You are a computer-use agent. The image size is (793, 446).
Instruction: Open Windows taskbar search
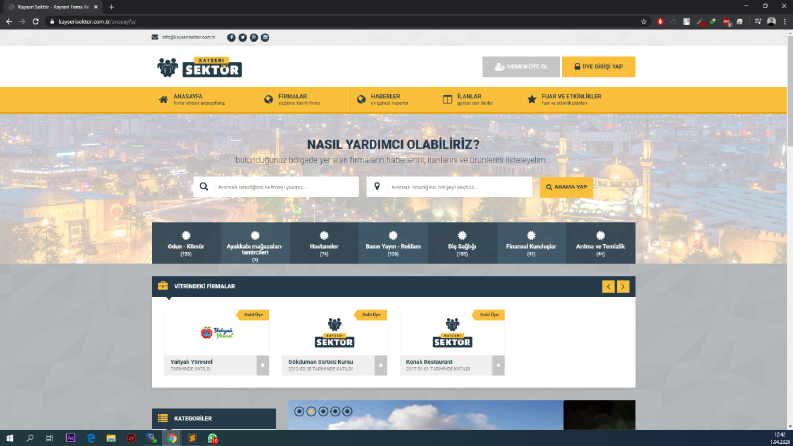tap(30, 438)
